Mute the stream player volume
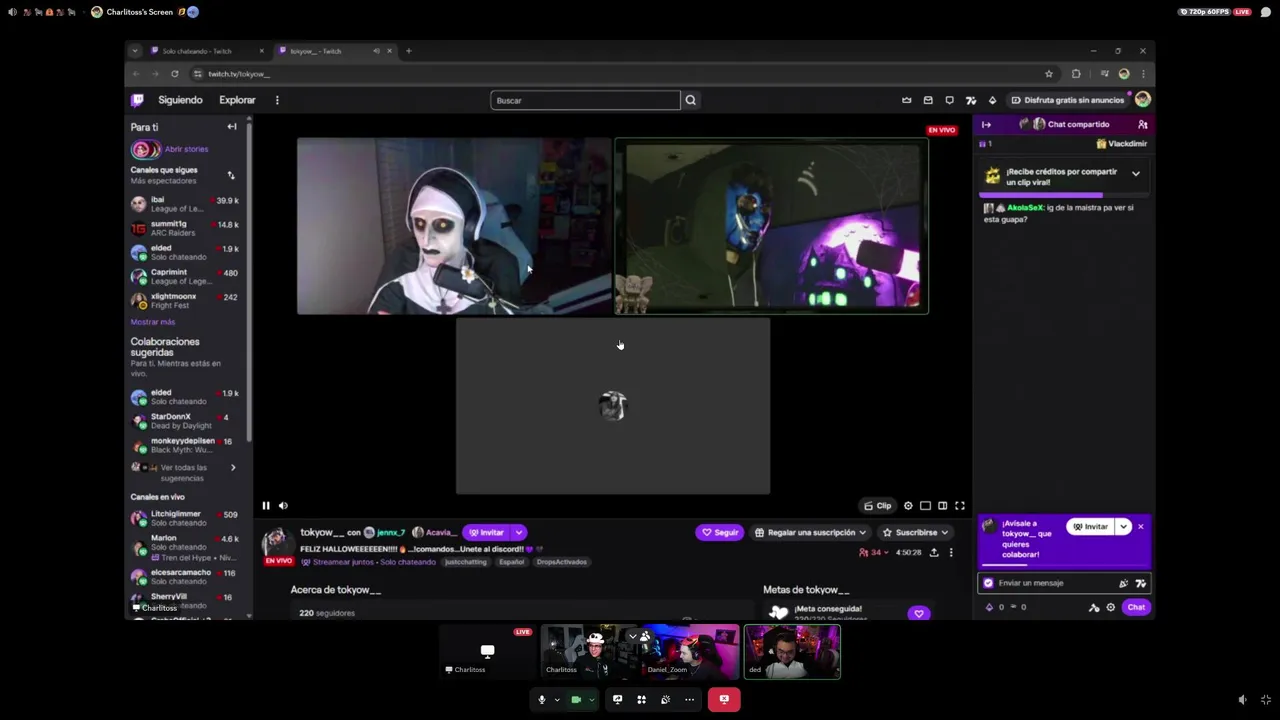 283,506
